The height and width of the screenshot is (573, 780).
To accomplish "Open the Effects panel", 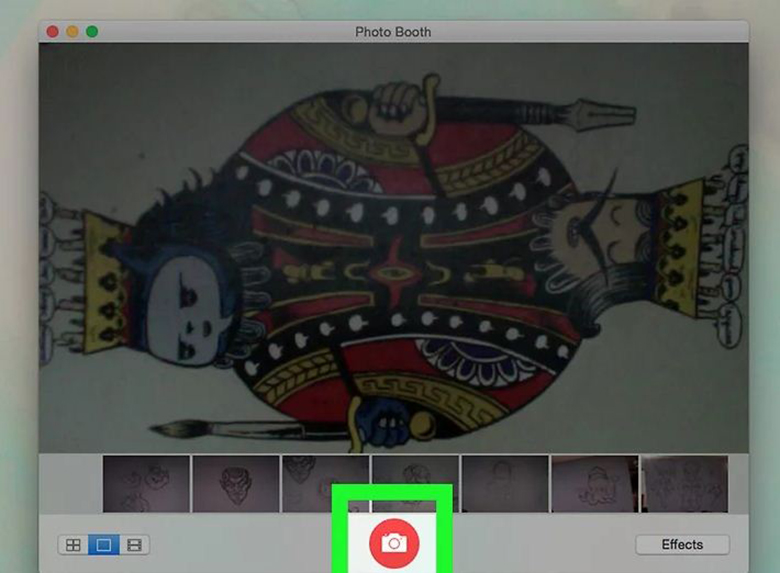I will click(682, 545).
